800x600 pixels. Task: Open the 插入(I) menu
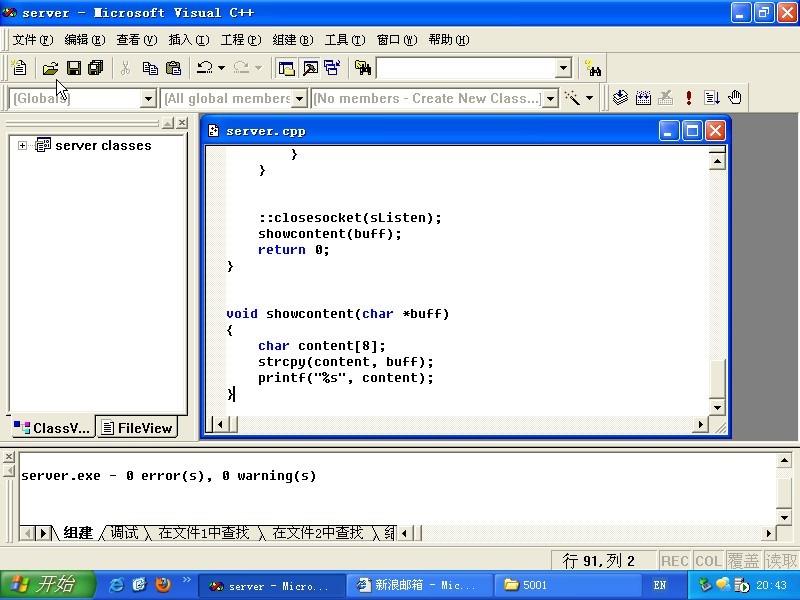(189, 40)
